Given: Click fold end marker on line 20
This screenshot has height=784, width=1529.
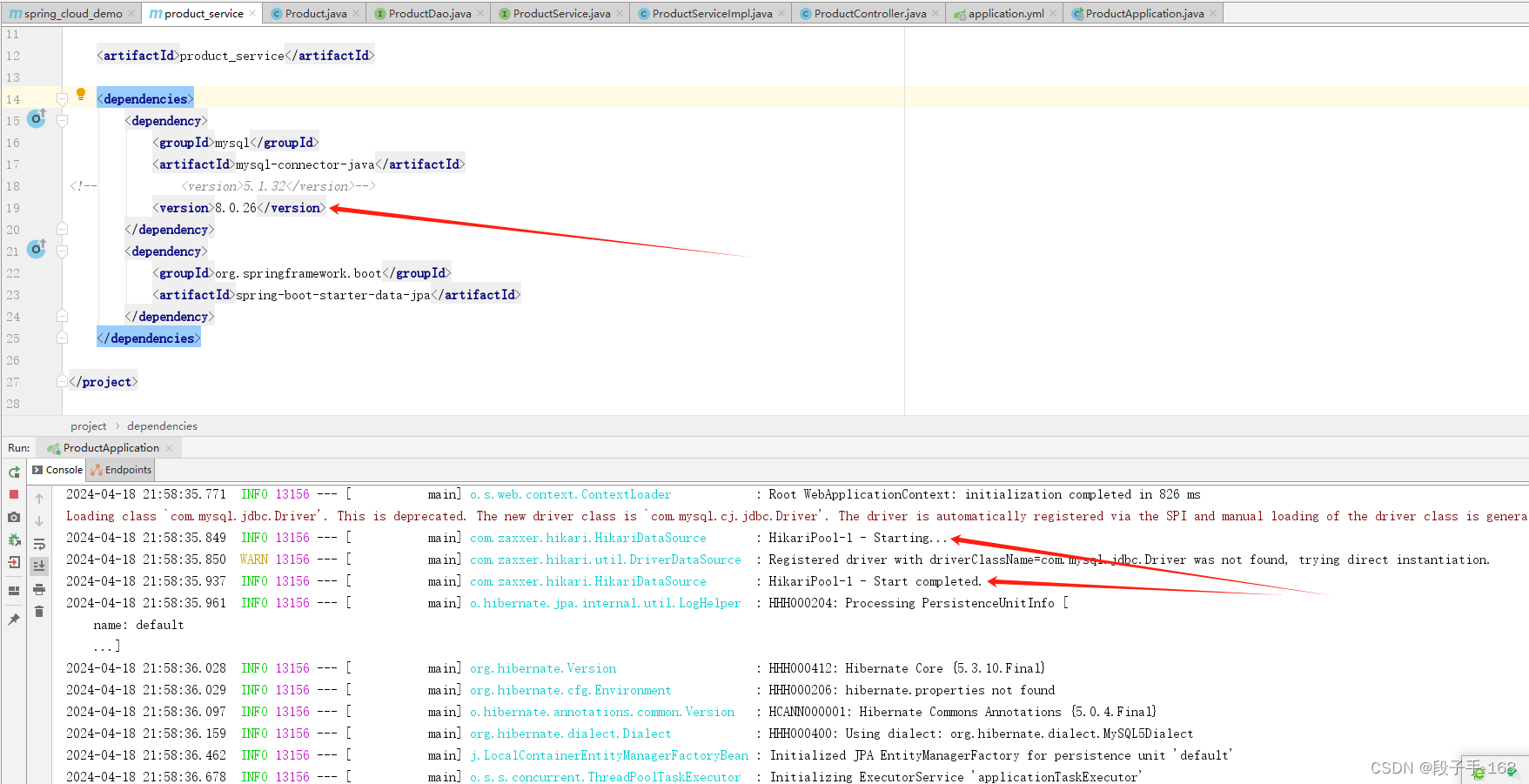Looking at the screenshot, I should 63,229.
